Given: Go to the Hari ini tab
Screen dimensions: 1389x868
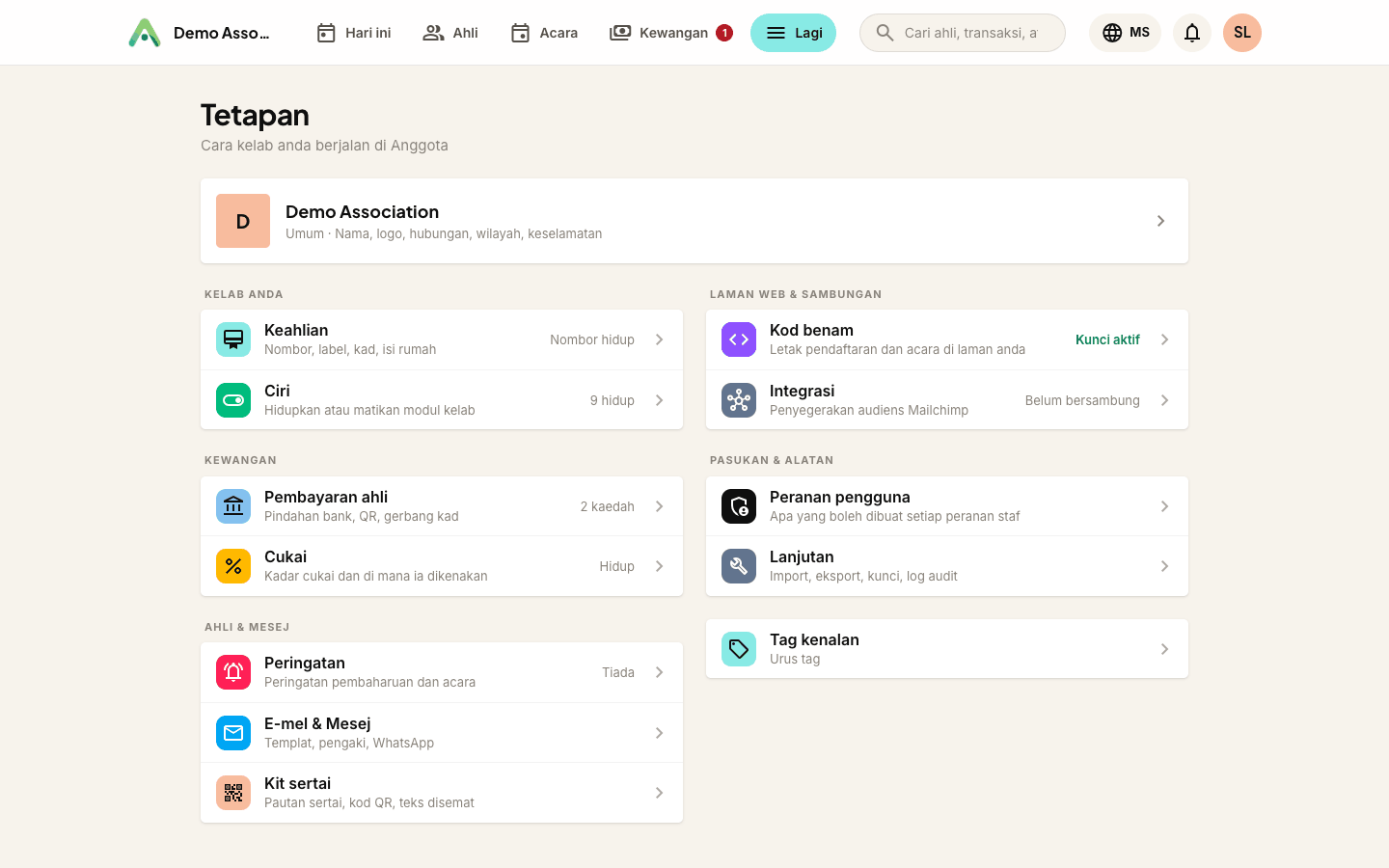Looking at the screenshot, I should (x=353, y=33).
